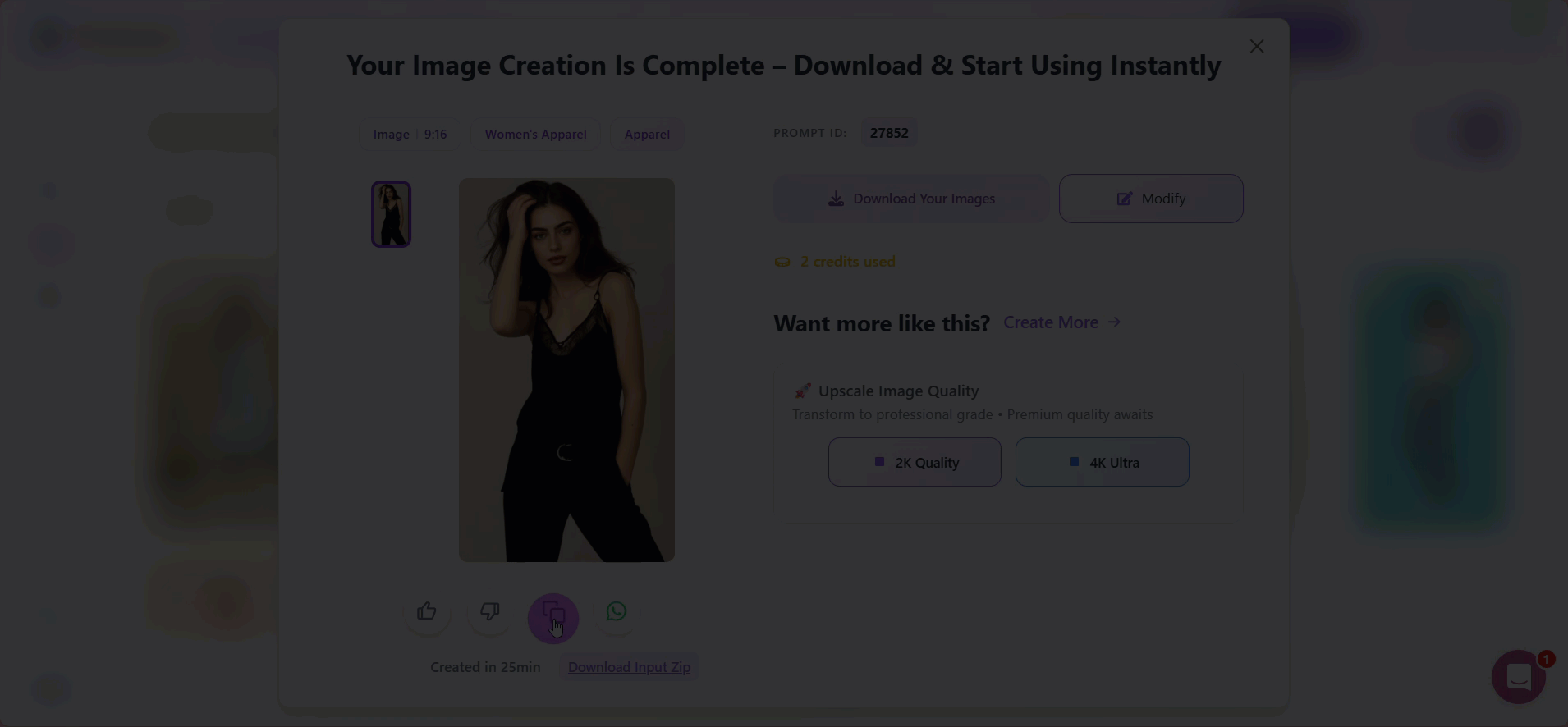Screen dimensions: 1568x727
Task: Open the large model image preview
Action: pyautogui.click(x=566, y=370)
